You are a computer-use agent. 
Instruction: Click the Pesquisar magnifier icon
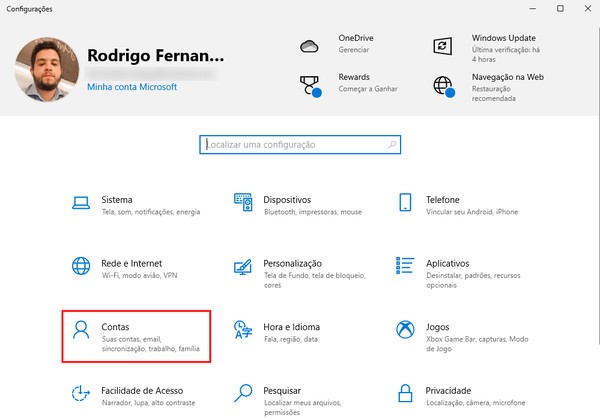[243, 393]
